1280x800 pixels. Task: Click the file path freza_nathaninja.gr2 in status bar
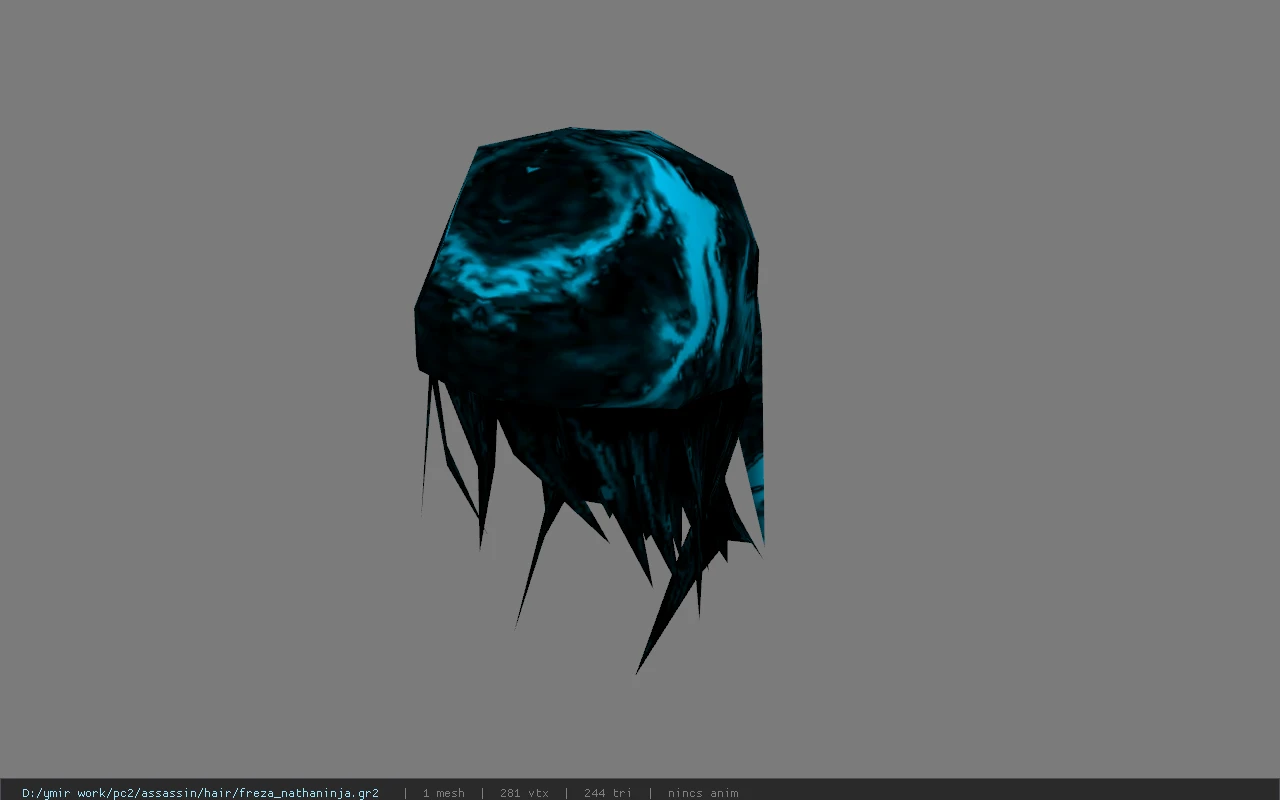(x=200, y=793)
